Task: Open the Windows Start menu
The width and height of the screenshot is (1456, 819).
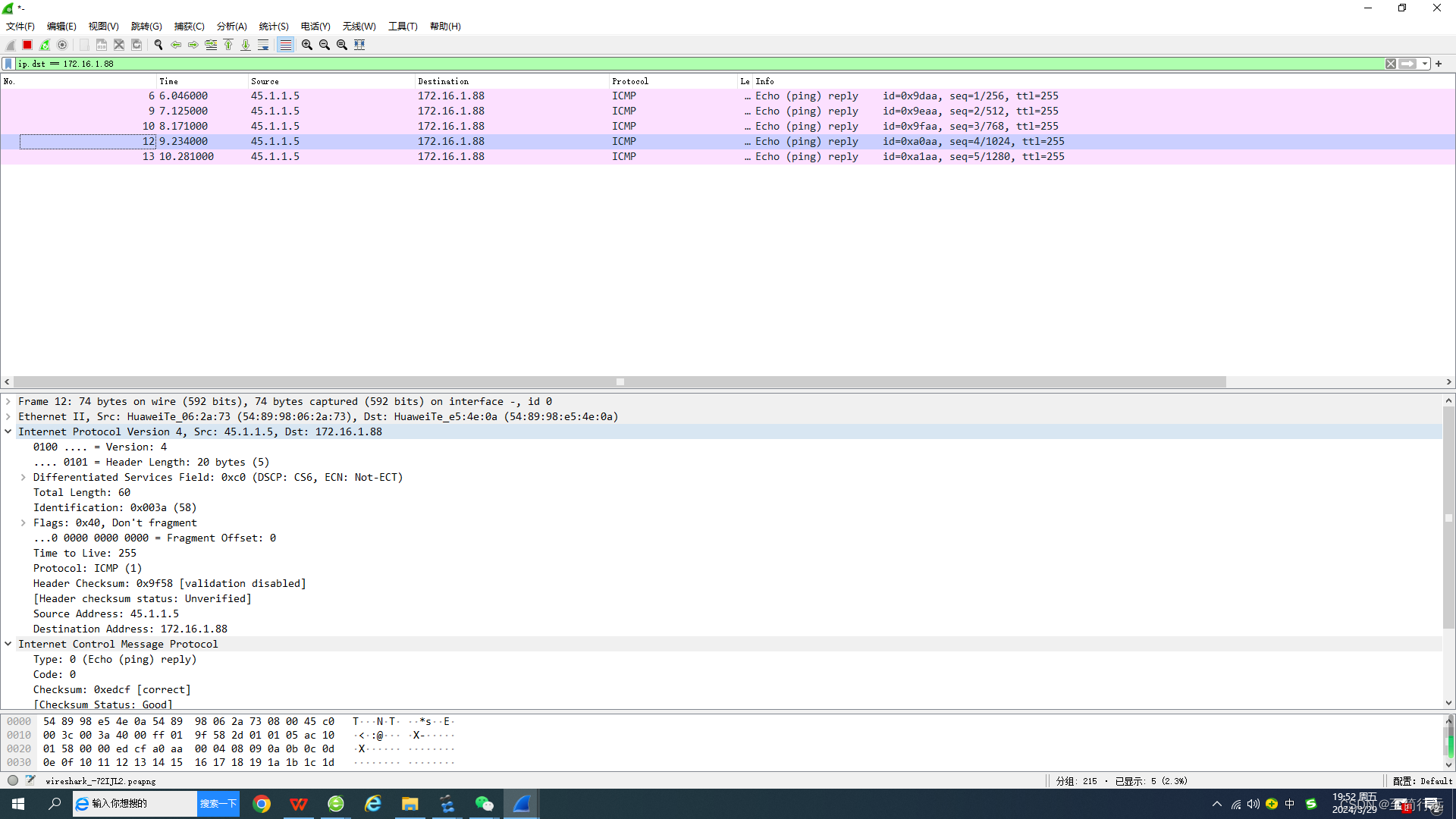Action: (18, 804)
